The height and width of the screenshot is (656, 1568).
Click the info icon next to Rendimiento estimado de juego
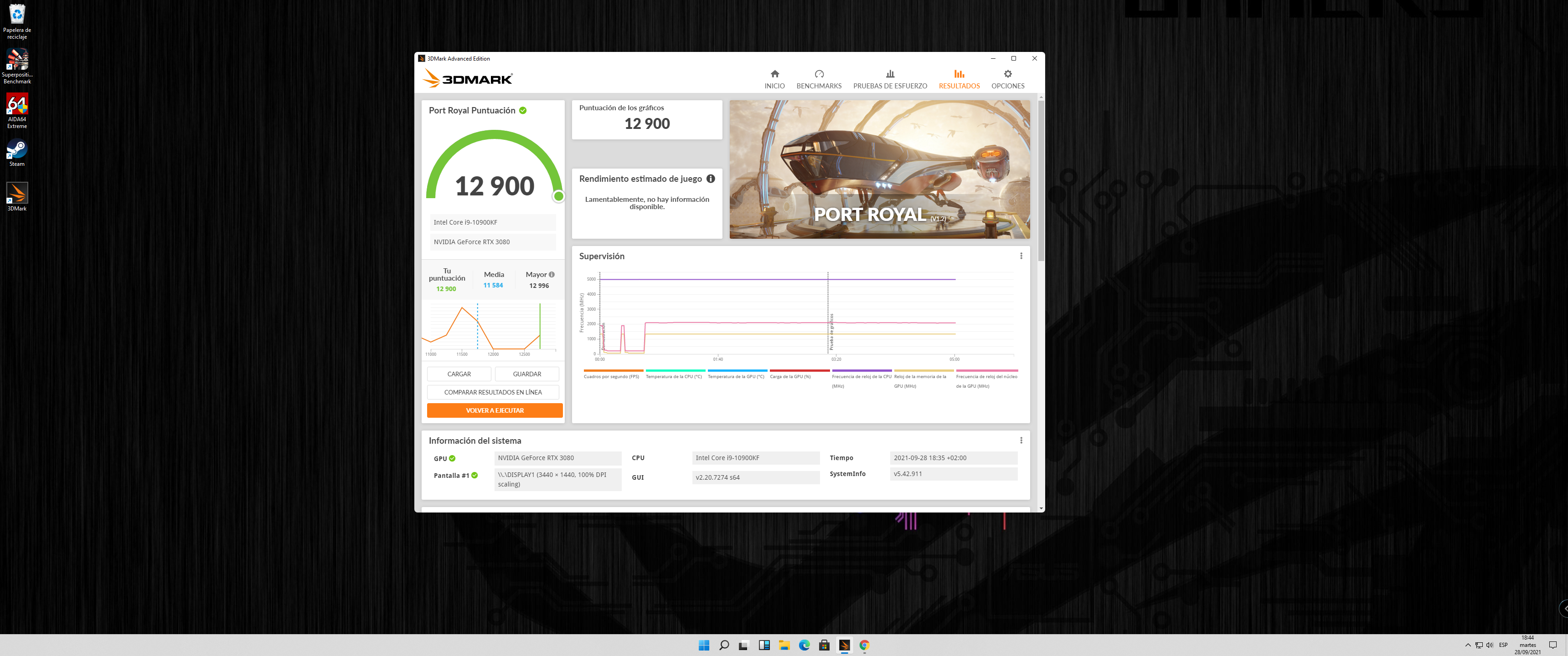(x=710, y=178)
